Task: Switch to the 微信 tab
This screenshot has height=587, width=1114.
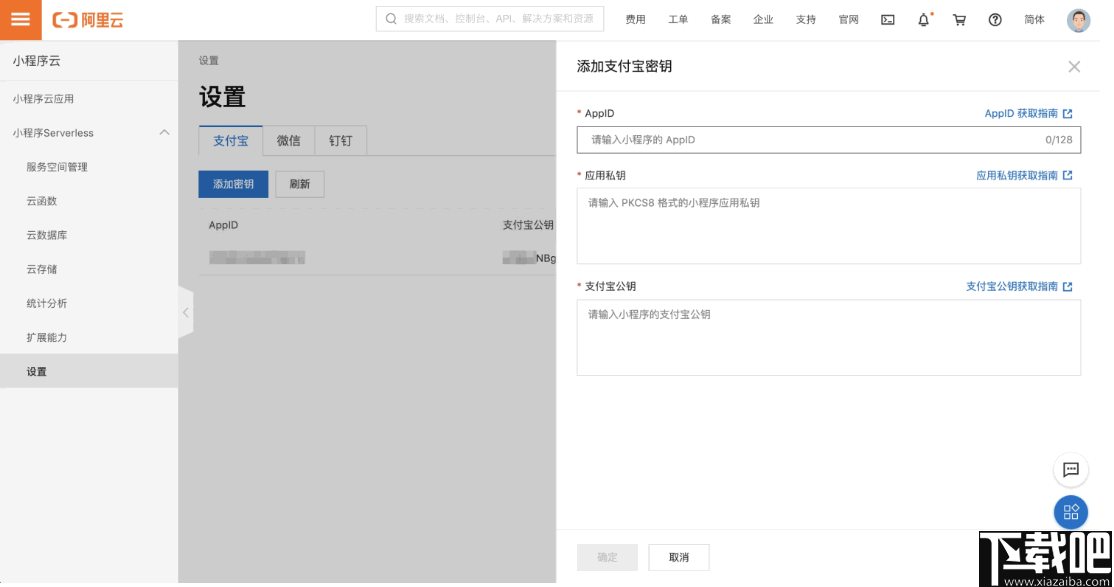Action: tap(288, 140)
